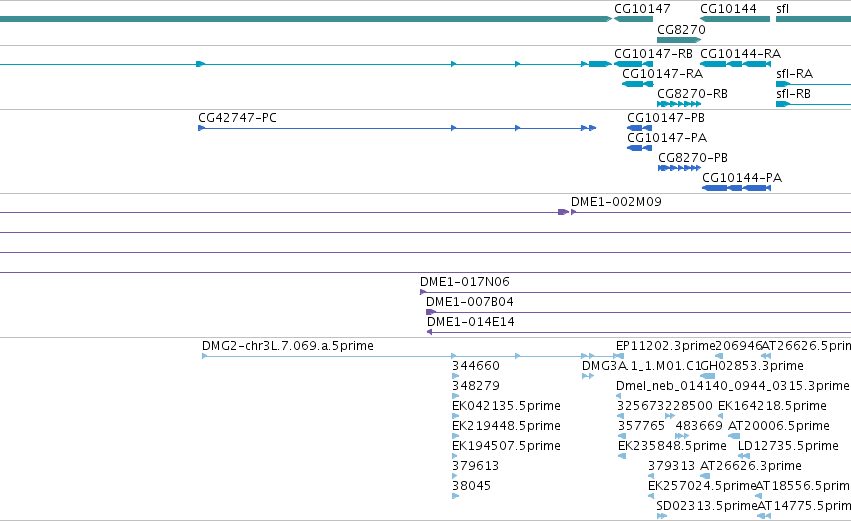Click clone label DME1-007B04
This screenshot has height=521, width=851.
tap(469, 302)
